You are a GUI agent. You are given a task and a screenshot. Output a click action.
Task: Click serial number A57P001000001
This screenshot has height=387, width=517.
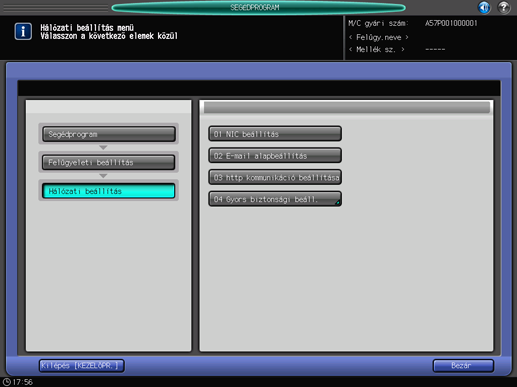(x=451, y=23)
